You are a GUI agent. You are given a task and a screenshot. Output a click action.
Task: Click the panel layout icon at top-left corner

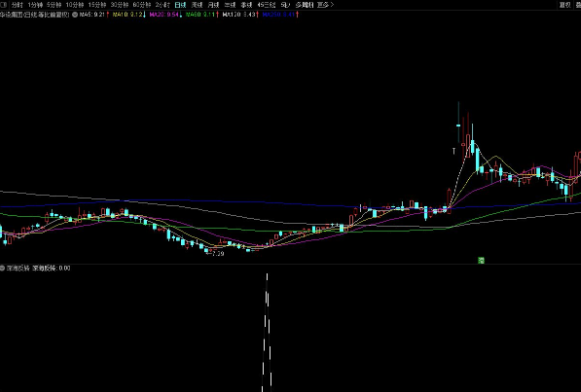coord(3,5)
